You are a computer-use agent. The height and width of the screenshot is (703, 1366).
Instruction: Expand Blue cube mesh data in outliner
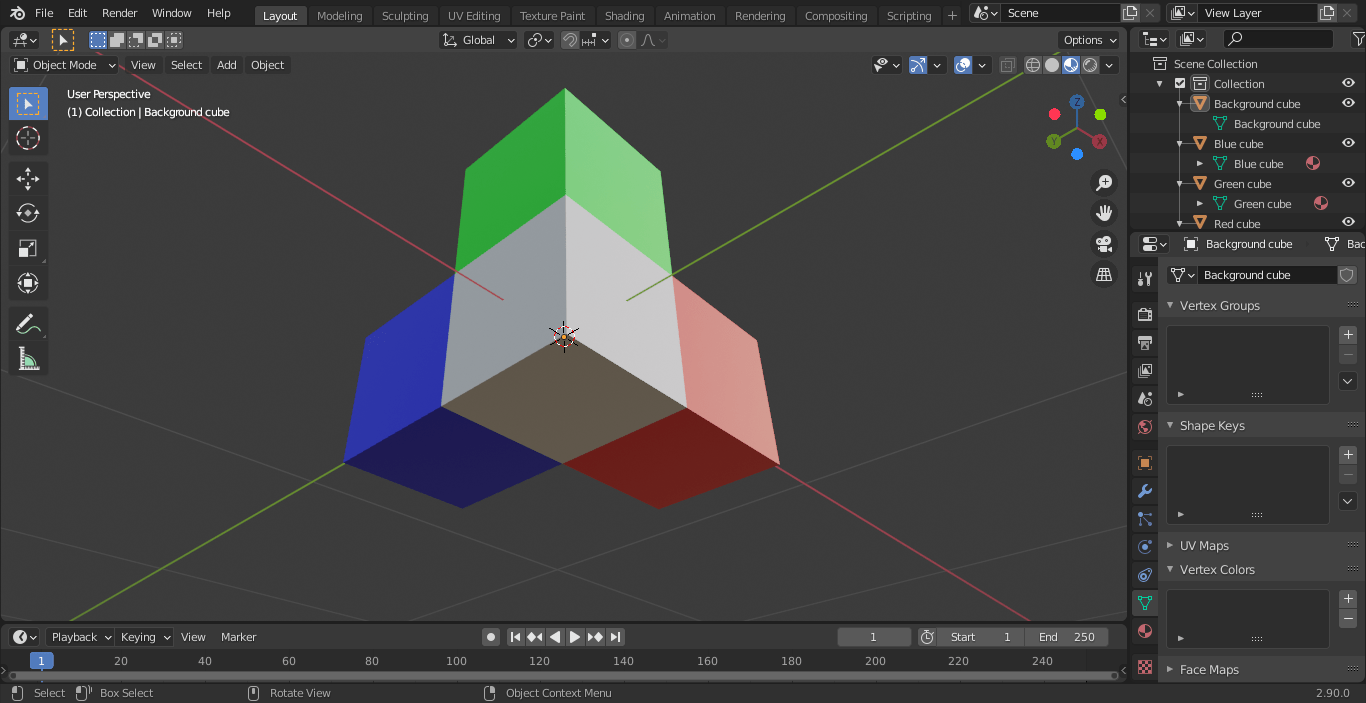(x=1200, y=164)
